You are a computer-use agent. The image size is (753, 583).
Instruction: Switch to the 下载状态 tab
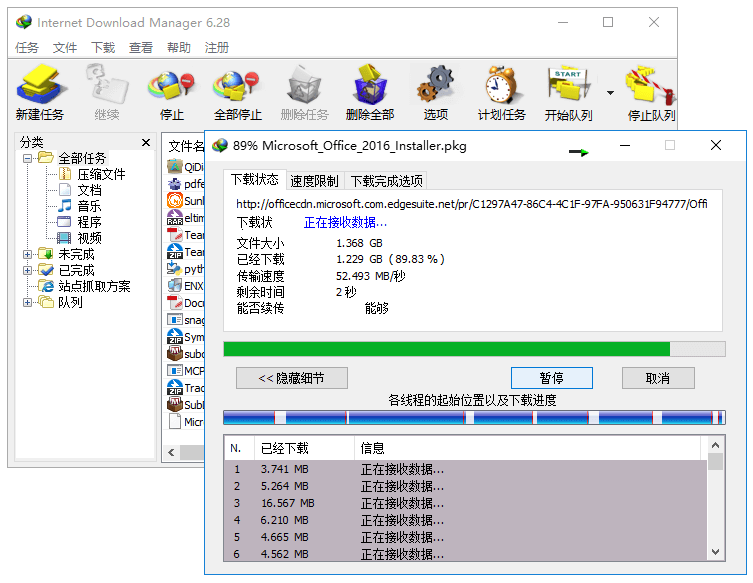(x=255, y=180)
